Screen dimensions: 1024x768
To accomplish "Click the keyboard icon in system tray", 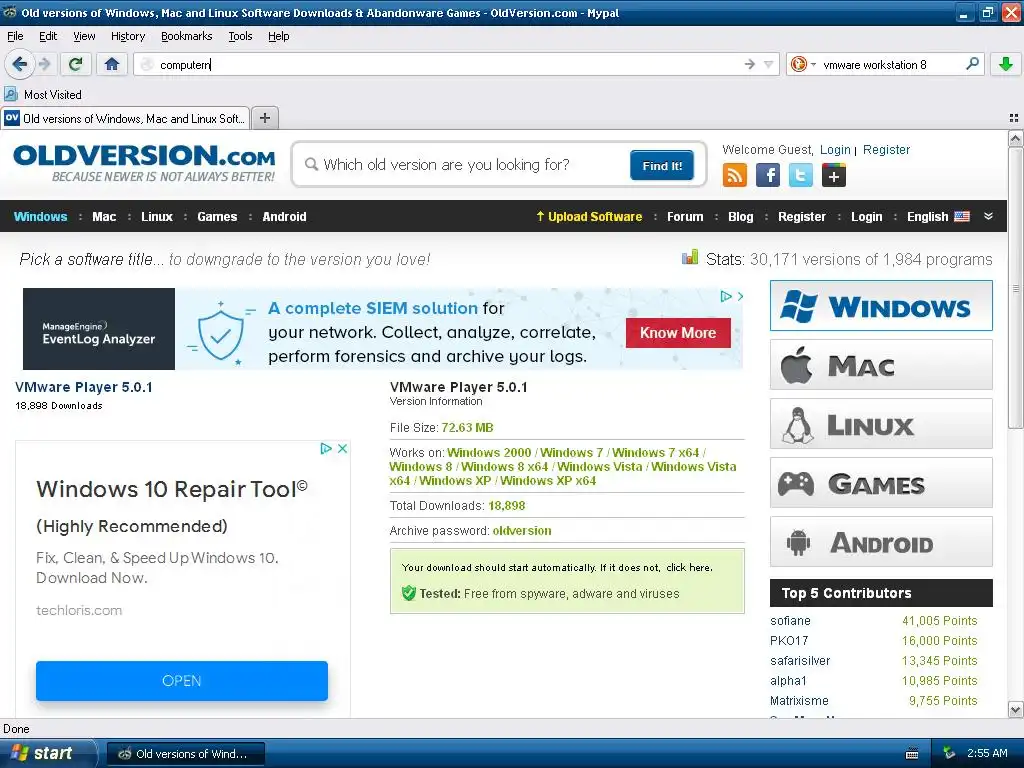I will [x=912, y=754].
